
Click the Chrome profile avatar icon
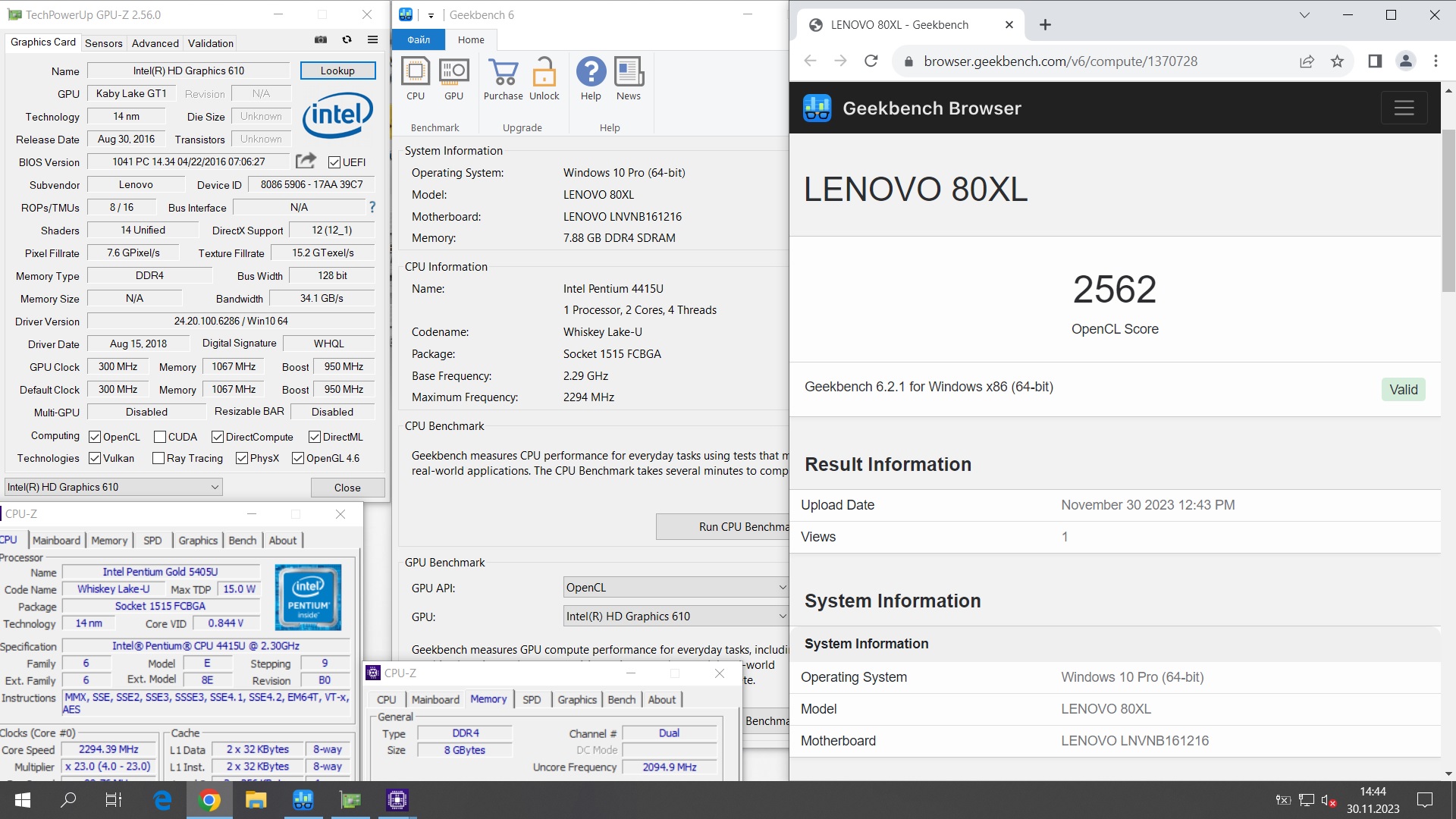tap(1405, 61)
